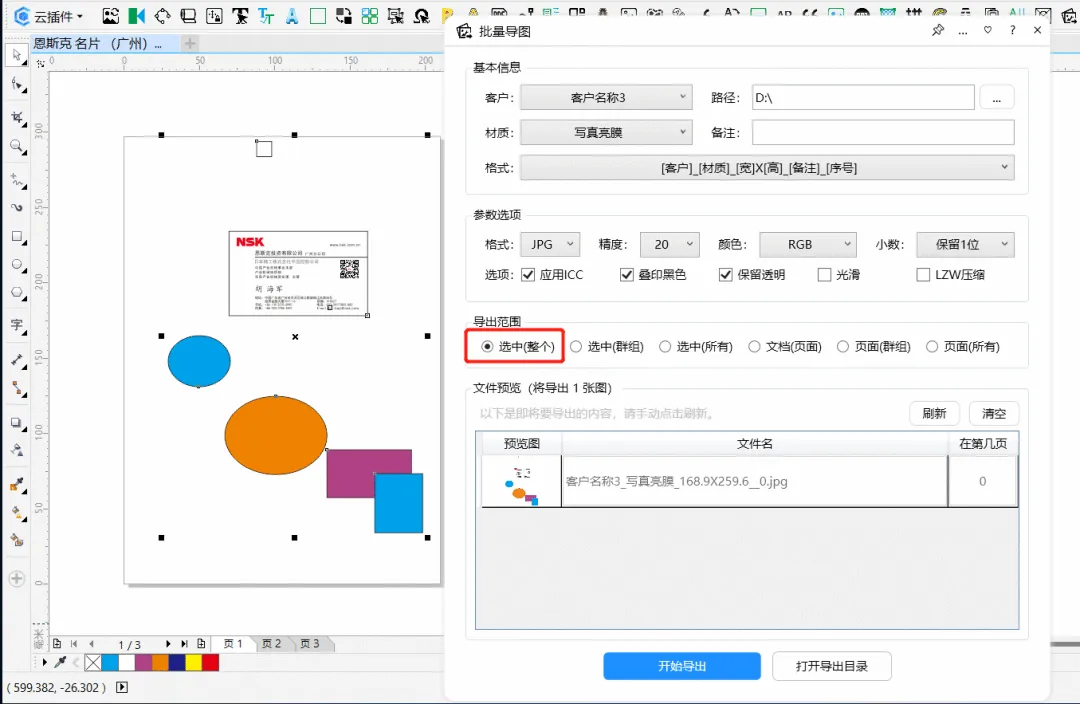This screenshot has width=1080, height=704.
Task: Select the 选中(所有) export range option
Action: pos(696,346)
